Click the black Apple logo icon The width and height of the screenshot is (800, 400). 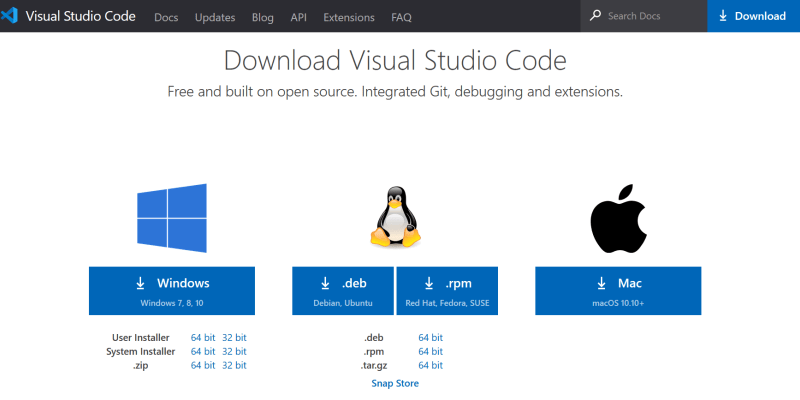click(620, 218)
